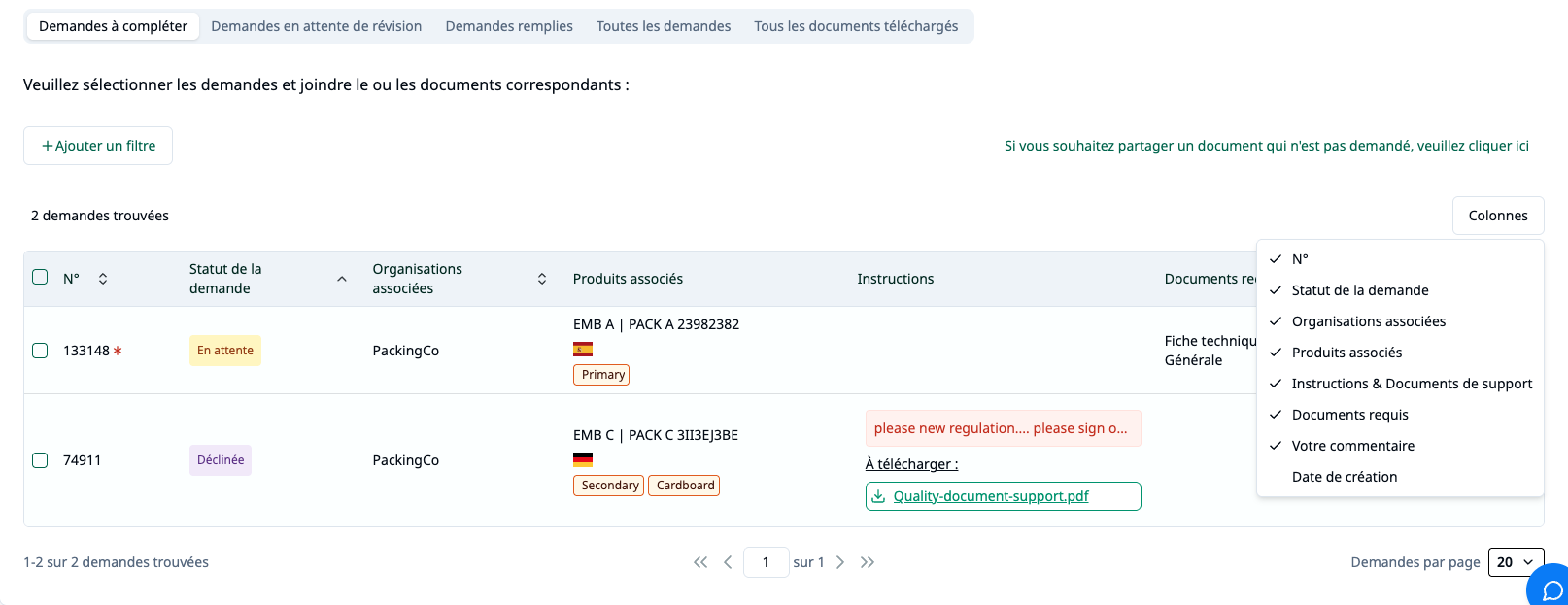Viewport: 1568px width, 605px height.
Task: Click the Déclinée status badge
Action: 221,460
